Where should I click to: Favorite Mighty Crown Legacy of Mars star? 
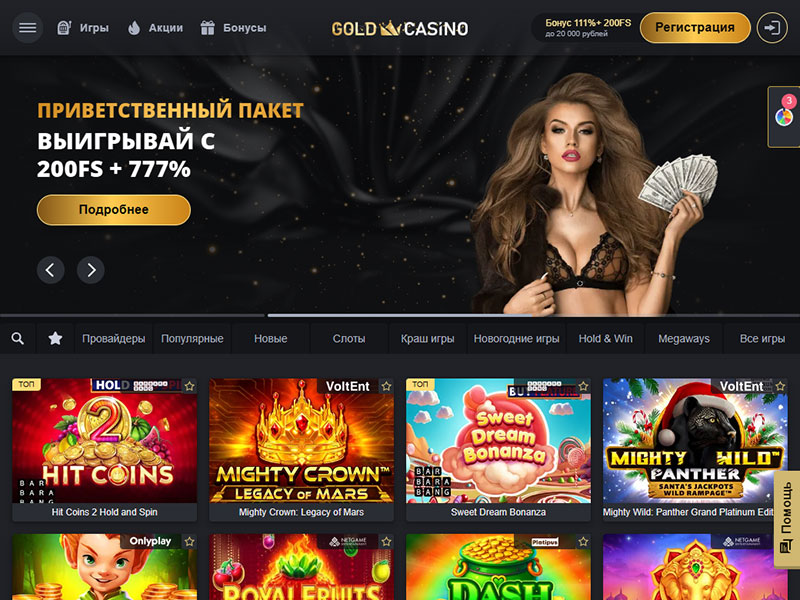pyautogui.click(x=386, y=386)
